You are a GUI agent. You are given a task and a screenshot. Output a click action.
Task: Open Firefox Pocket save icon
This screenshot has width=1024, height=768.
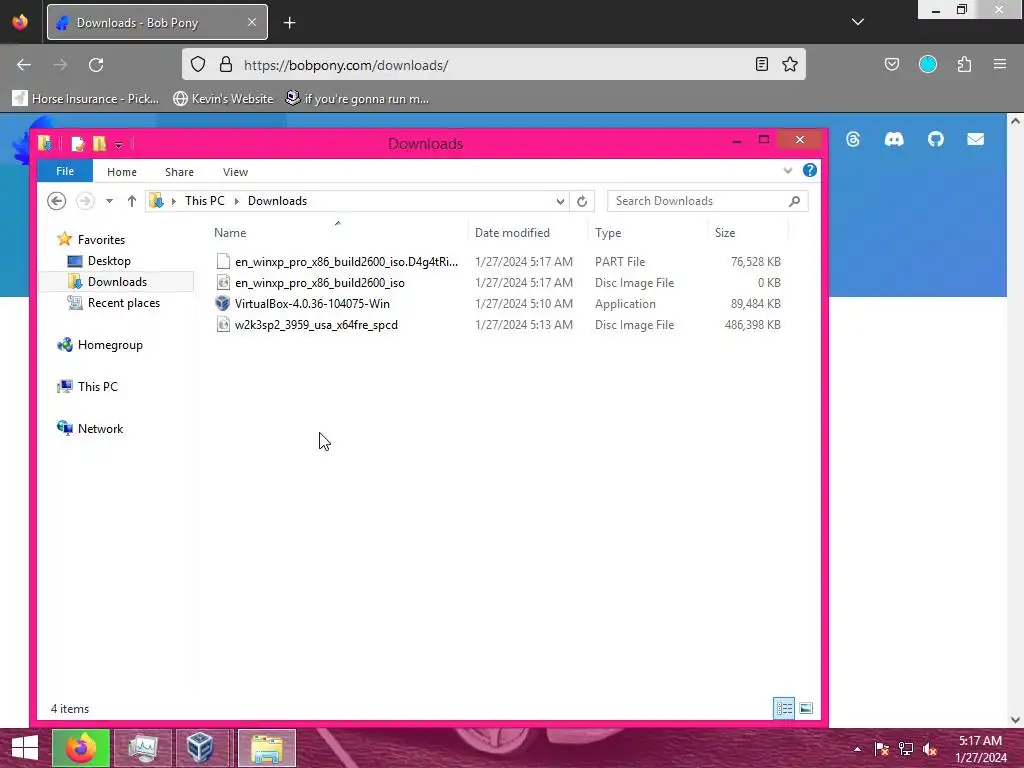[892, 64]
